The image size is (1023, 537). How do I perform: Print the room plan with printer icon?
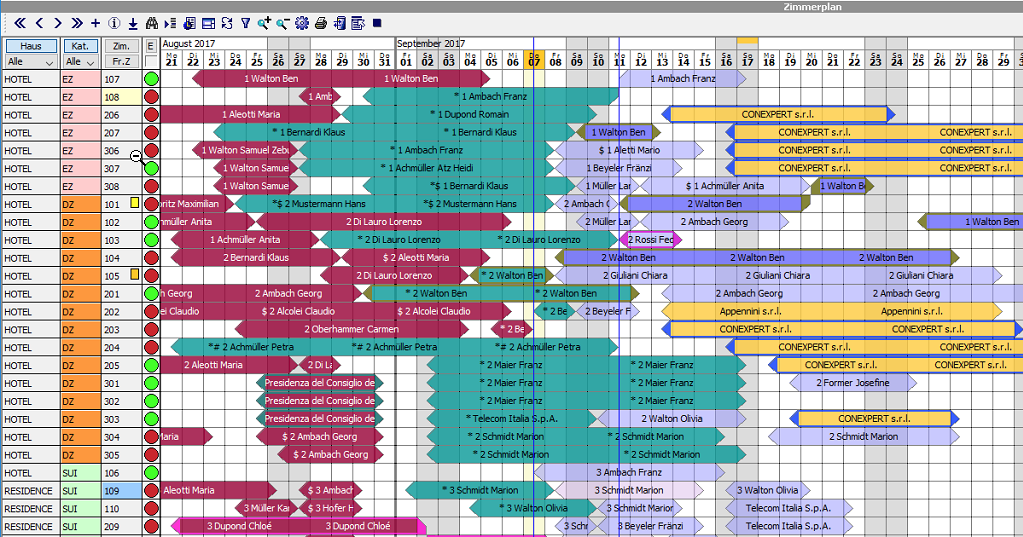click(320, 23)
